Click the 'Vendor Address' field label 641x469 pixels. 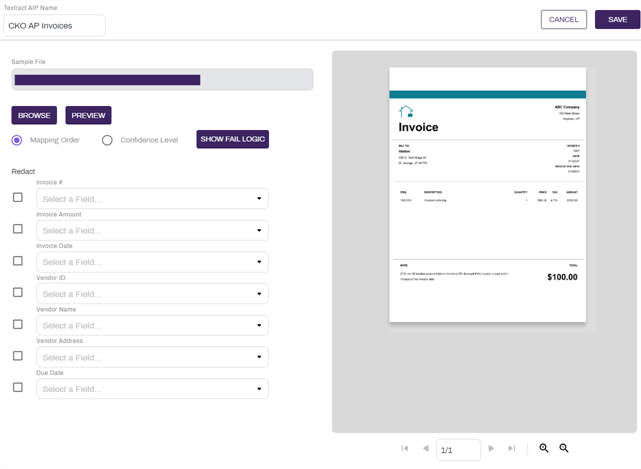[59, 341]
